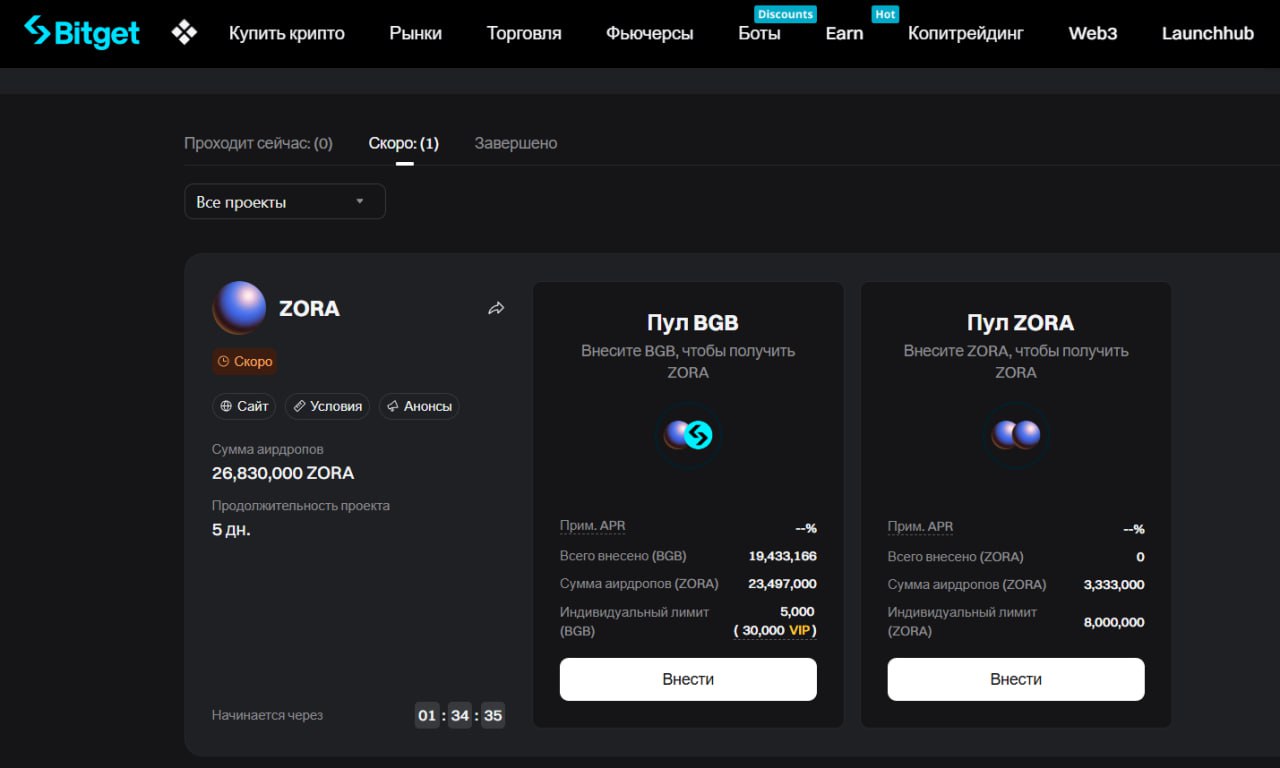
Task: Open the Торговля menu
Action: (x=524, y=33)
